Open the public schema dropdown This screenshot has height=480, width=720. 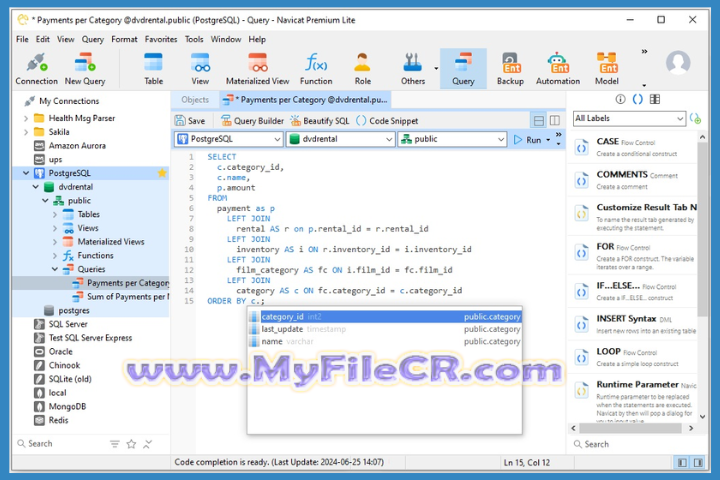(452, 139)
